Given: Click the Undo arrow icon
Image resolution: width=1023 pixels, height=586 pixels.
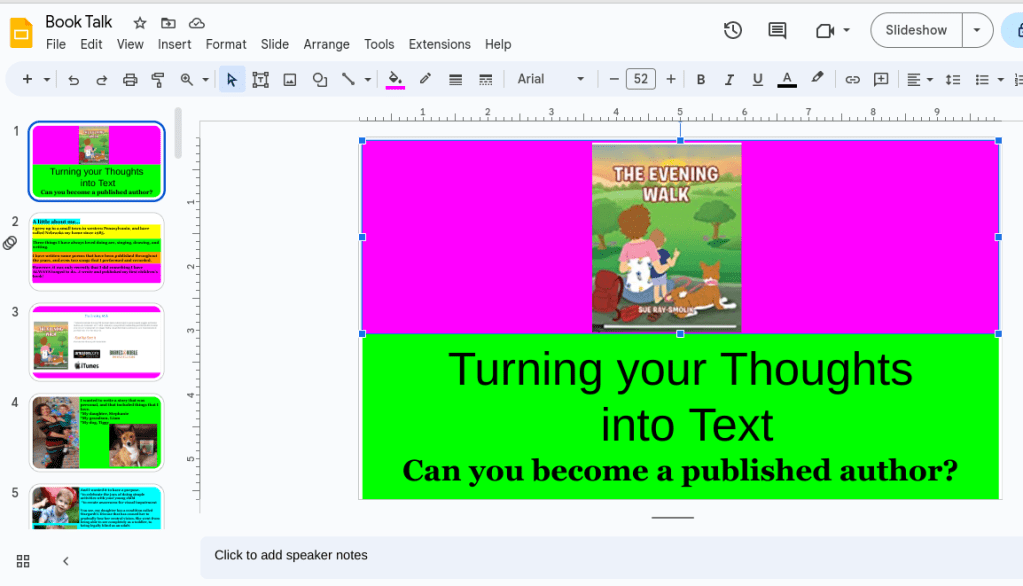Looking at the screenshot, I should click(x=73, y=80).
